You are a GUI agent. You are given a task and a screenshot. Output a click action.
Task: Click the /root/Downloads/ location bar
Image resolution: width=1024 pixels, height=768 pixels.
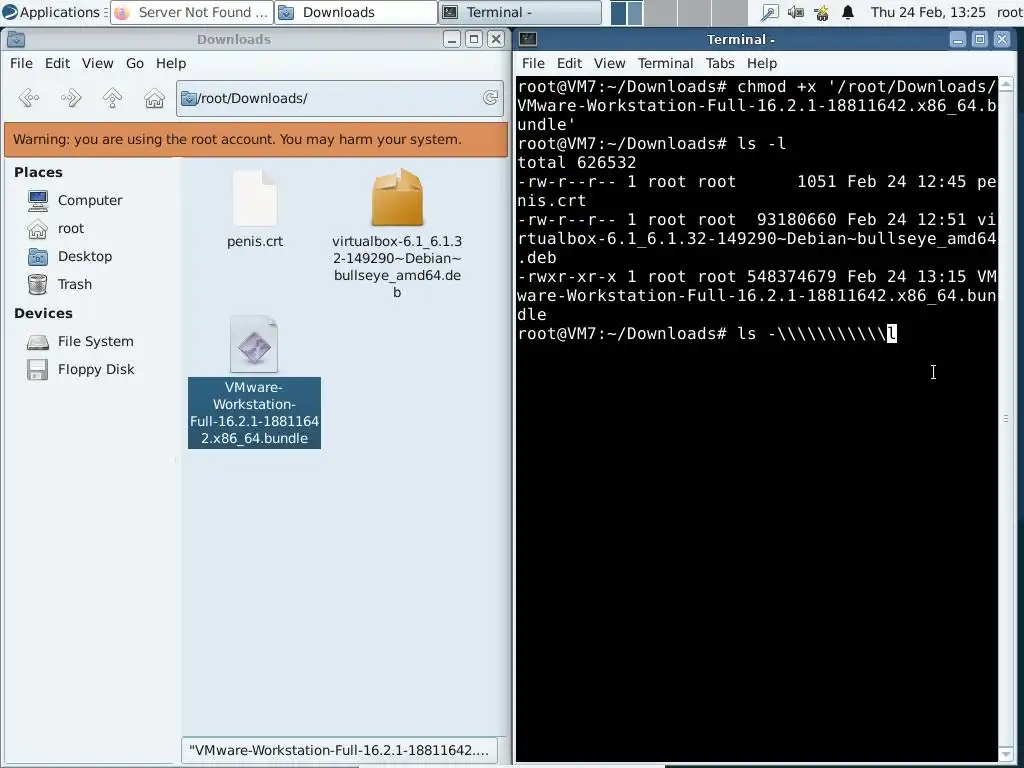pos(340,98)
